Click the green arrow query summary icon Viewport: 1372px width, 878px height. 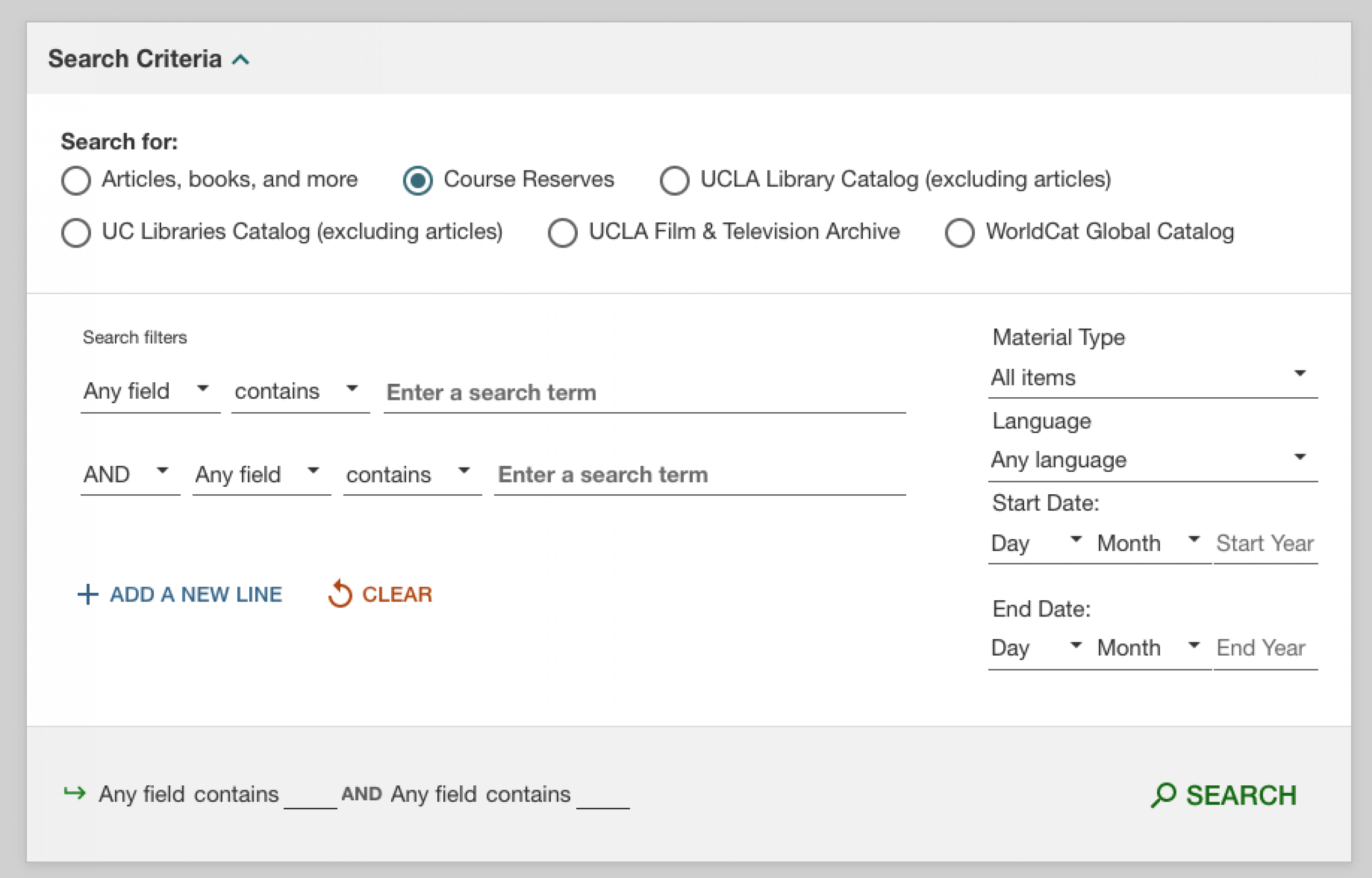[74, 793]
